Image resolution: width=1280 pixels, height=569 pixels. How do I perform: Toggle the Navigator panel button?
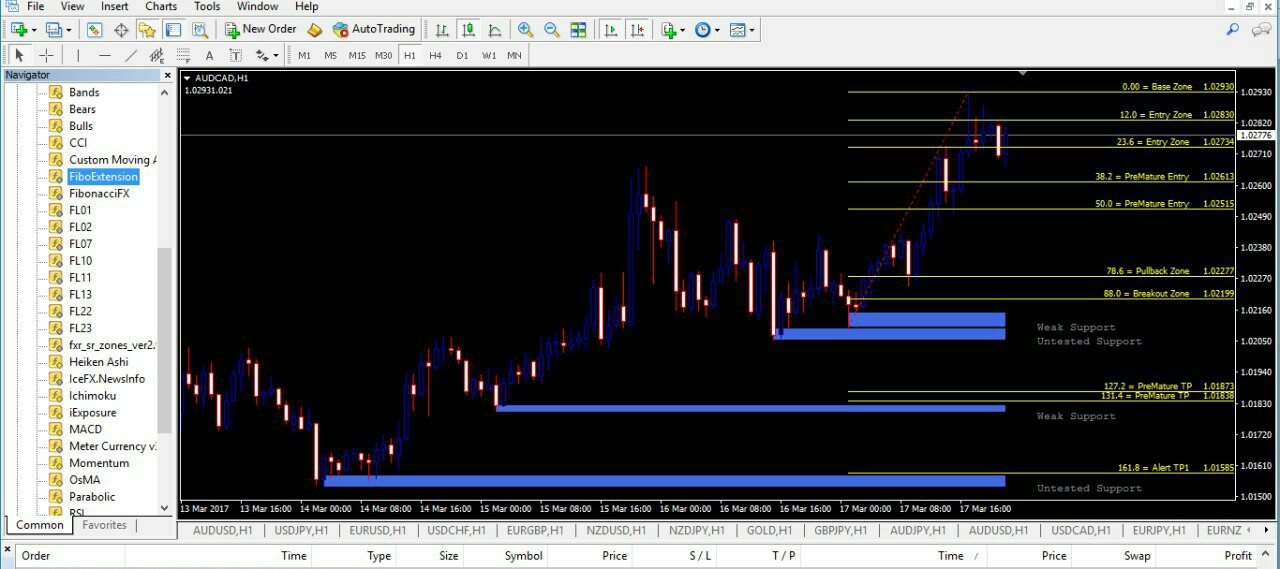(147, 30)
